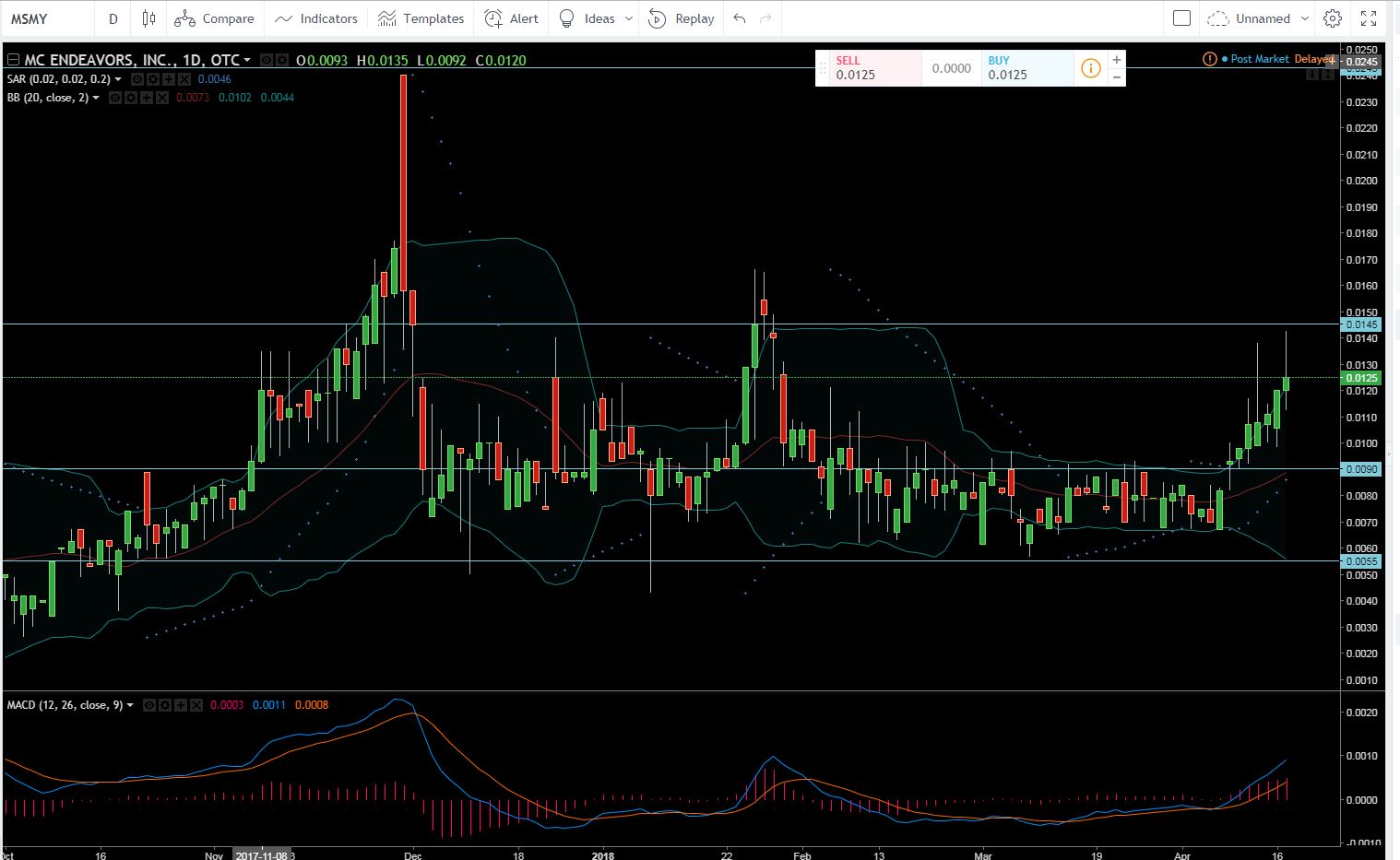The width and height of the screenshot is (1400, 860).
Task: Open the MC ENDEAVORS symbol dropdown
Action: point(247,59)
